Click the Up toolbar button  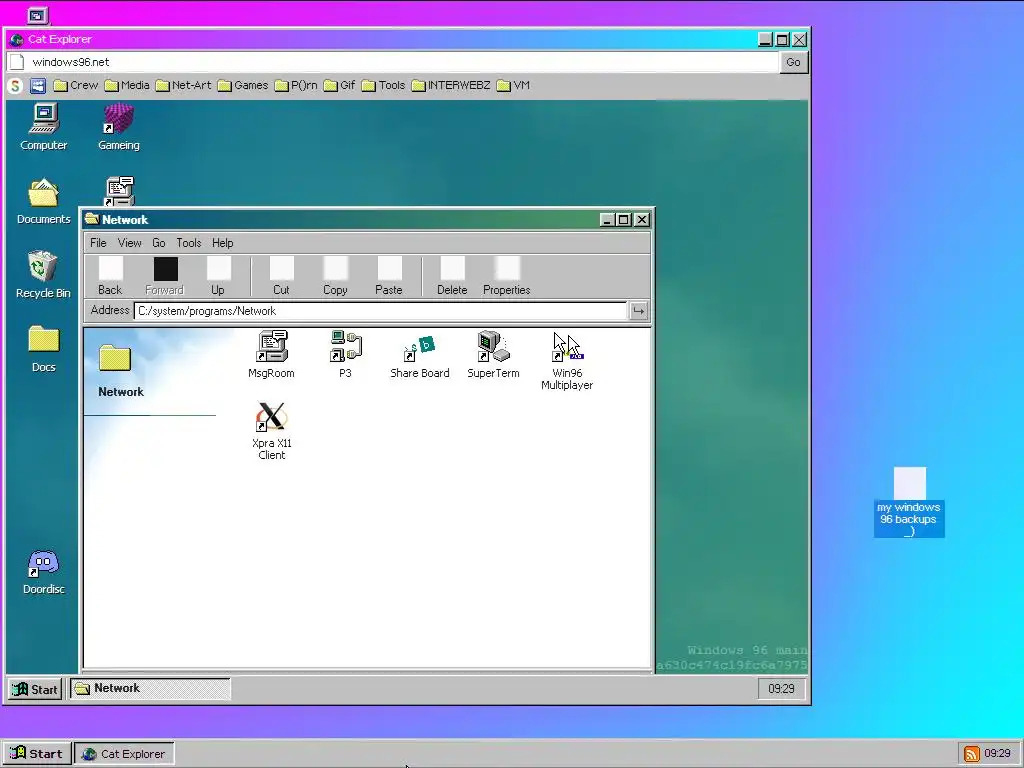218,276
